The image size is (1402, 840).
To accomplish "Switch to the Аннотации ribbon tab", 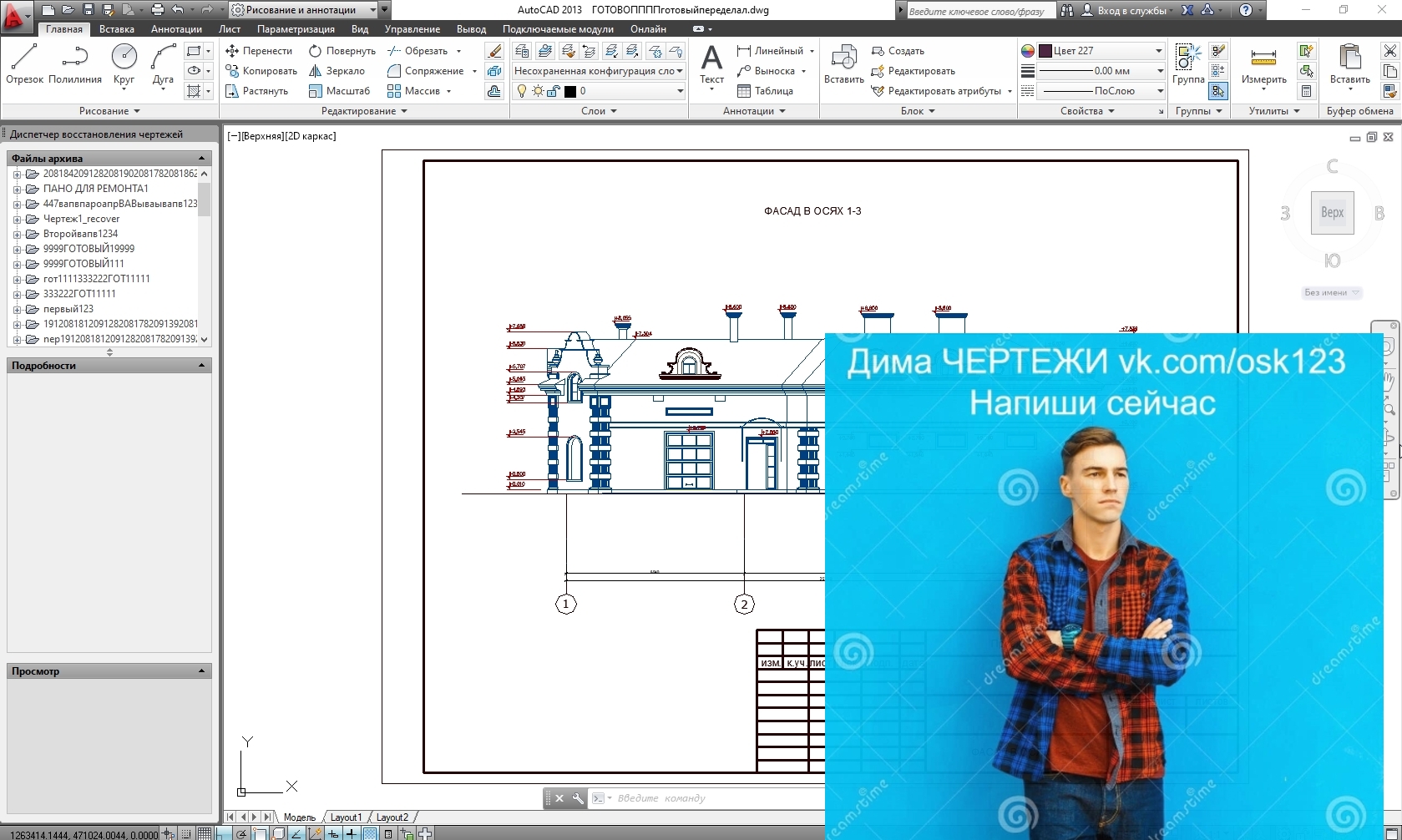I will point(176,29).
